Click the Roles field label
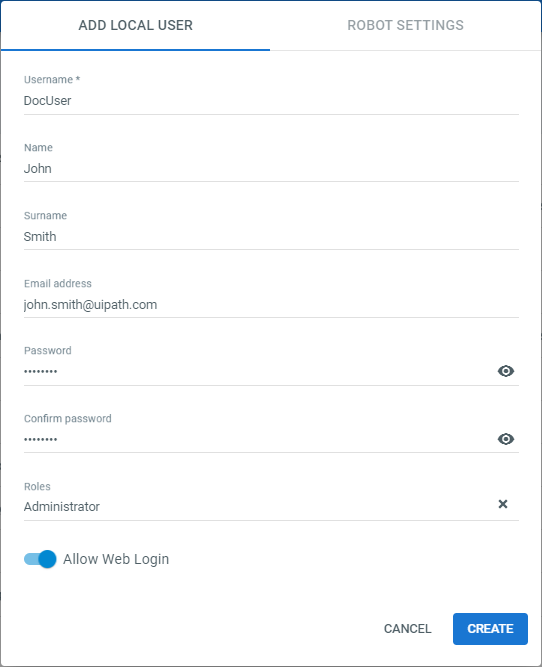This screenshot has width=542, height=667. (x=37, y=486)
